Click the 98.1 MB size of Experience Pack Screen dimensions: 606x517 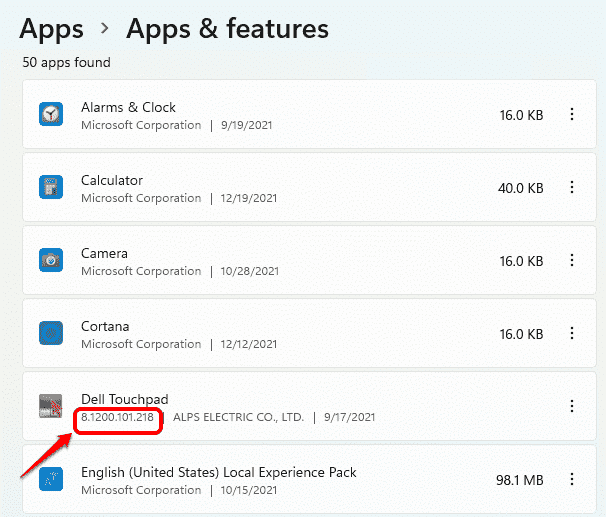click(x=520, y=480)
